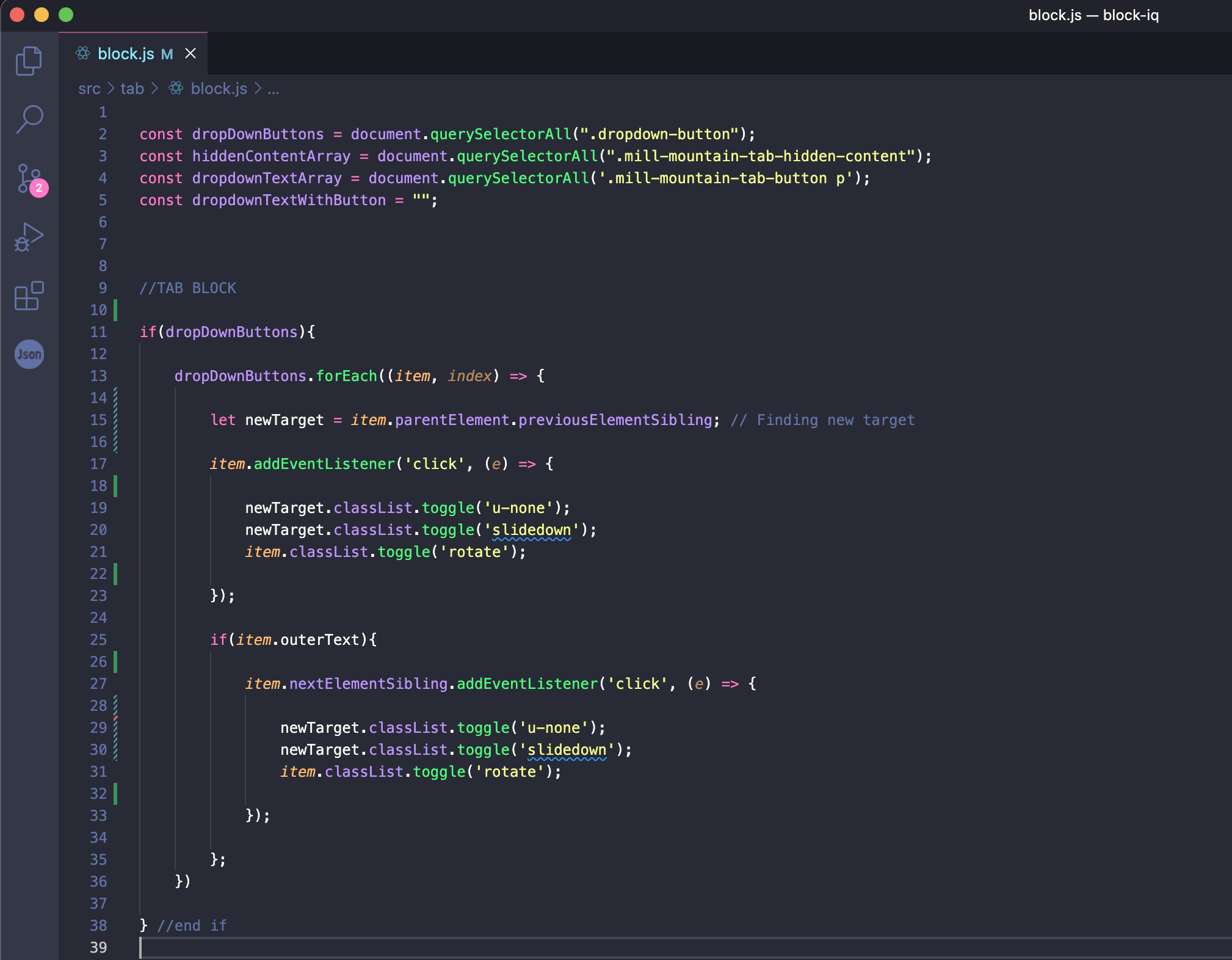1232x960 pixels.
Task: Click outerText on line 25
Action: tap(320, 640)
